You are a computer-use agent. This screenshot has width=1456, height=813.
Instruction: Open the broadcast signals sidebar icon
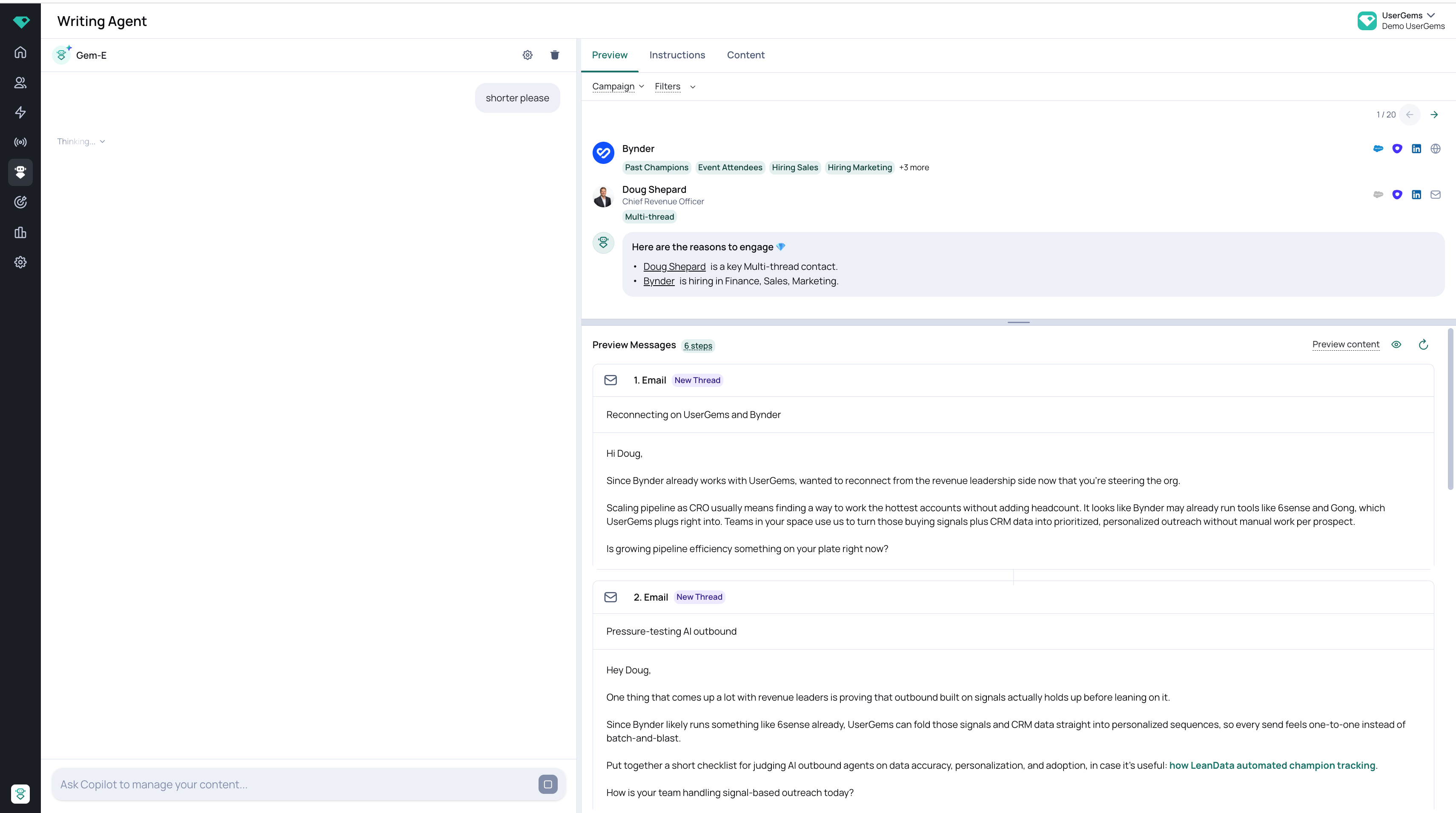pyautogui.click(x=20, y=142)
